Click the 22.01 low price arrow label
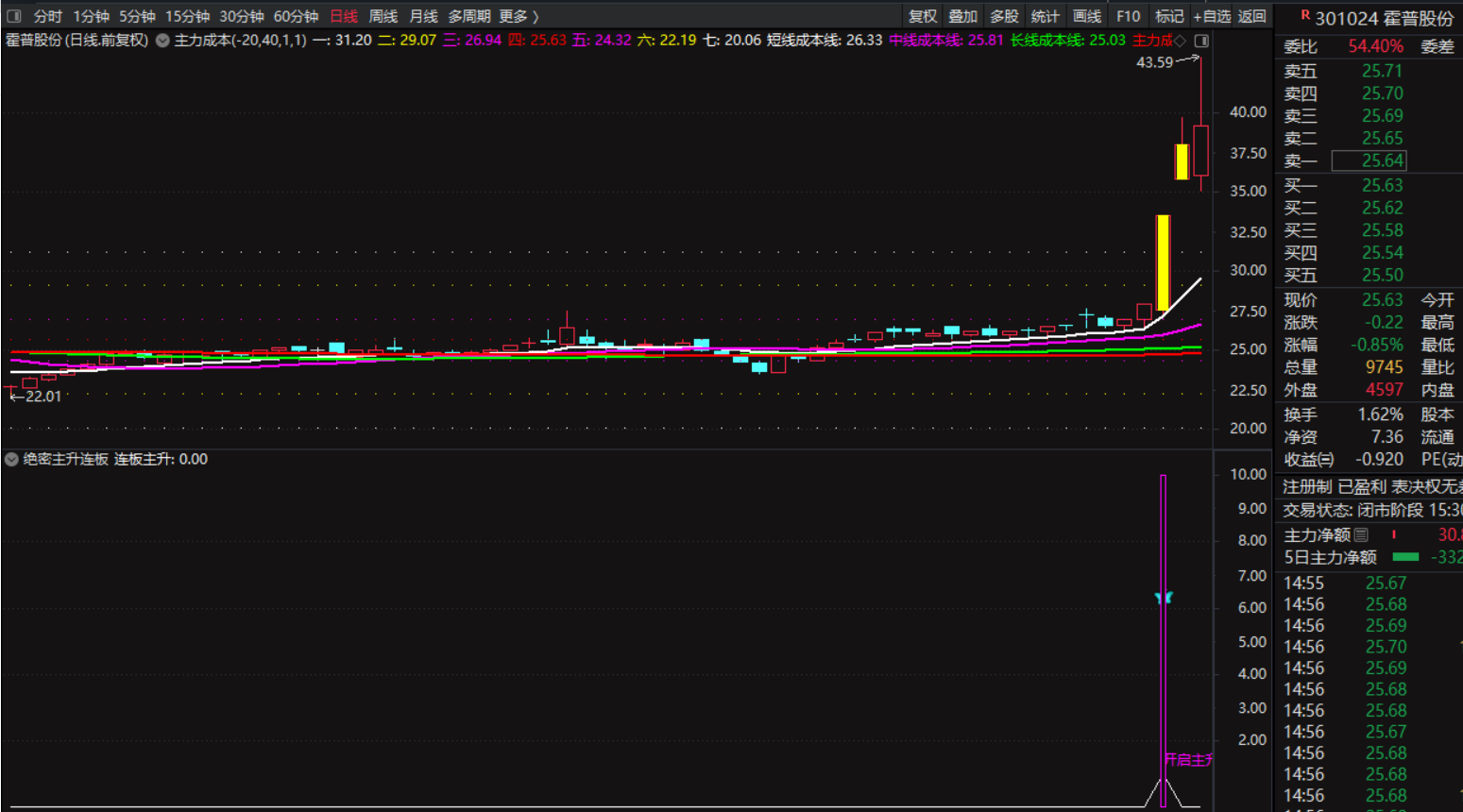1463x812 pixels. [x=36, y=397]
